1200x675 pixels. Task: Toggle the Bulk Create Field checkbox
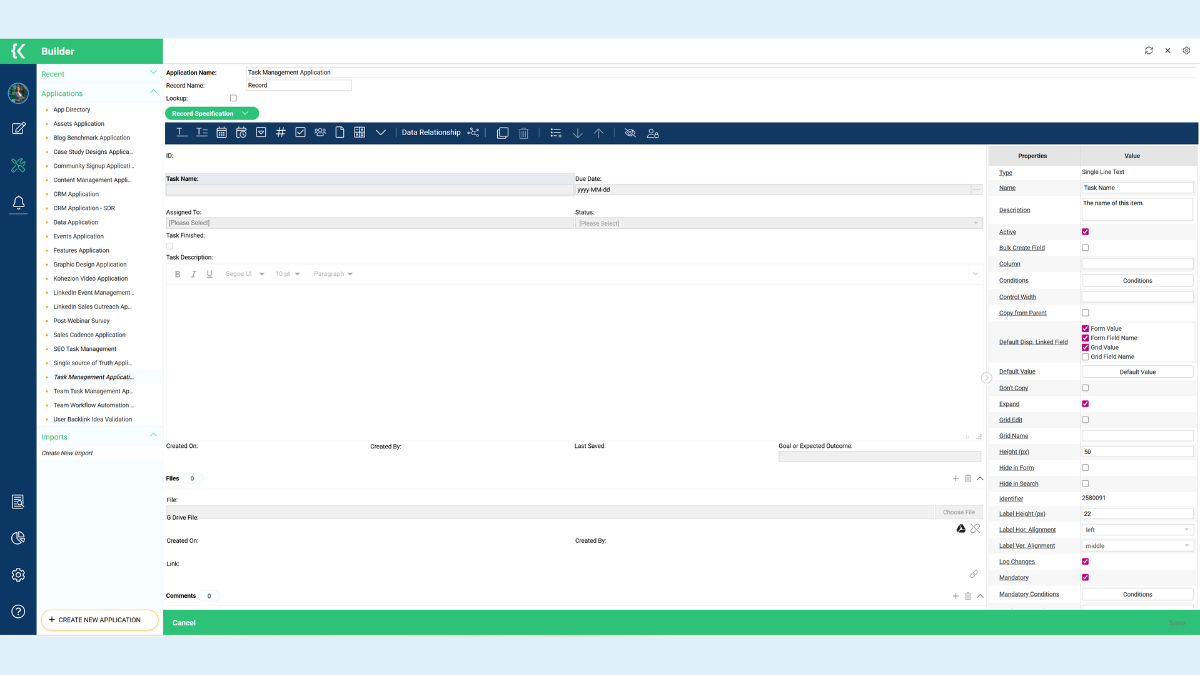[x=1086, y=248]
